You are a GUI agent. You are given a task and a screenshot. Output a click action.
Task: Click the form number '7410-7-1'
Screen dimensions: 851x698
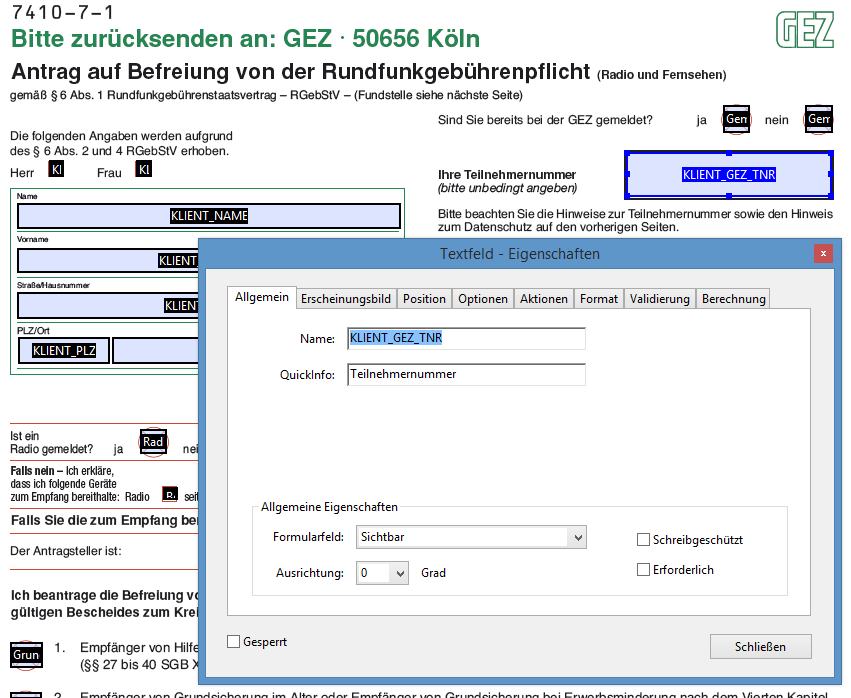click(63, 12)
